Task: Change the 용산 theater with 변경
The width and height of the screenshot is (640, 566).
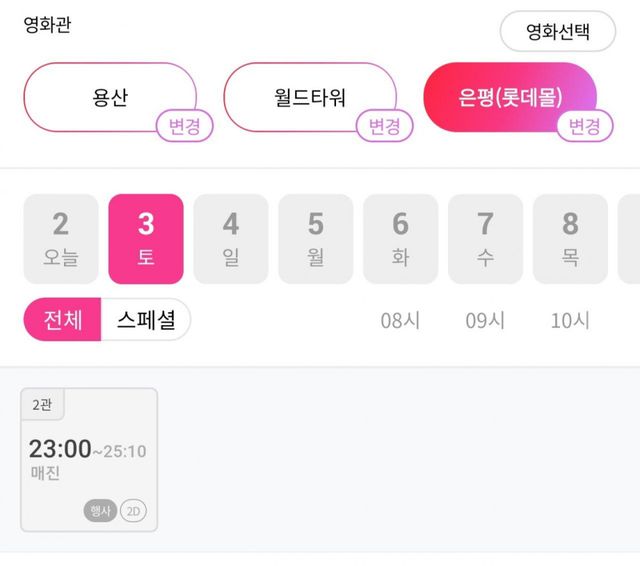Action: 185,127
